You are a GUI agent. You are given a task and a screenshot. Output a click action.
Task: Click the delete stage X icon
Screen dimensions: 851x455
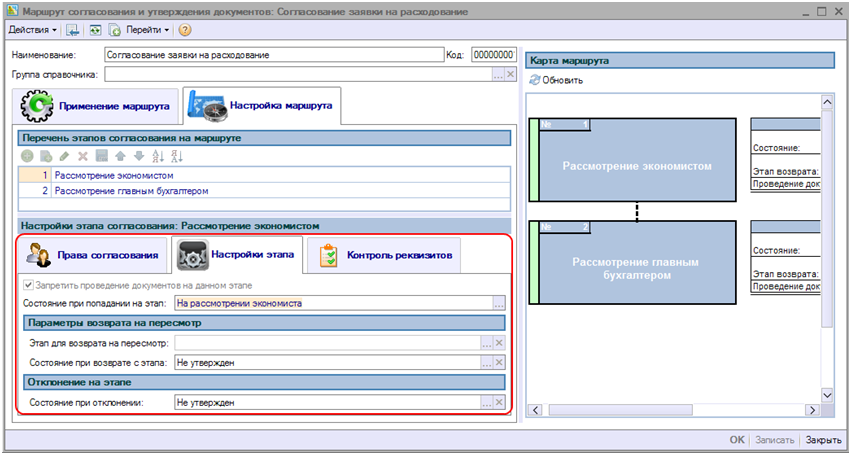click(x=83, y=156)
